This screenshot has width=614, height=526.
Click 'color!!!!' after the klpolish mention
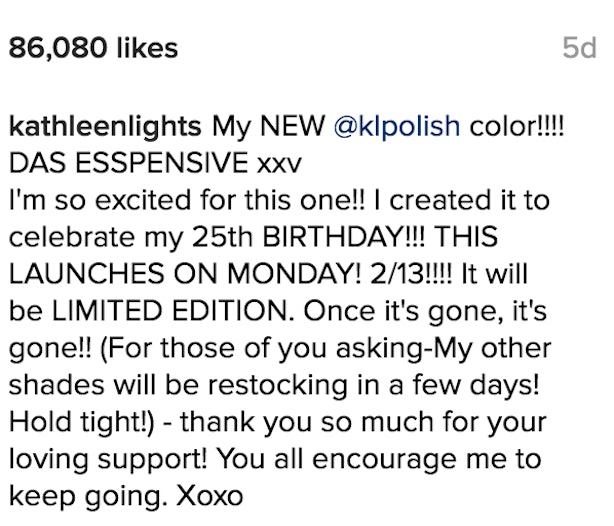point(517,127)
